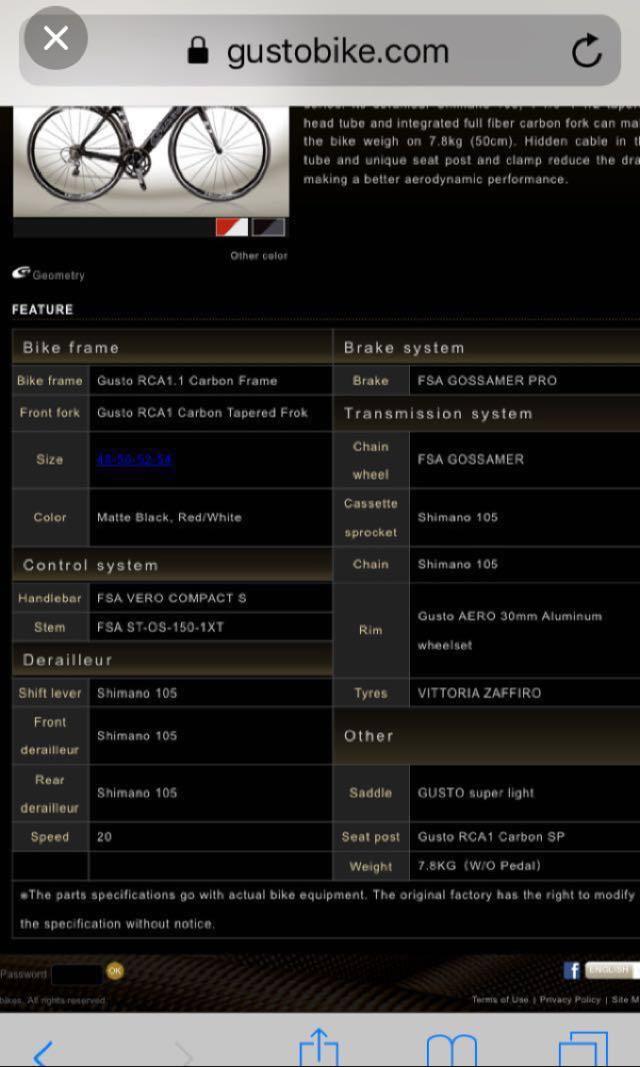Open Safari bookmarks icon
The height and width of the screenshot is (1067, 640).
tap(452, 1051)
